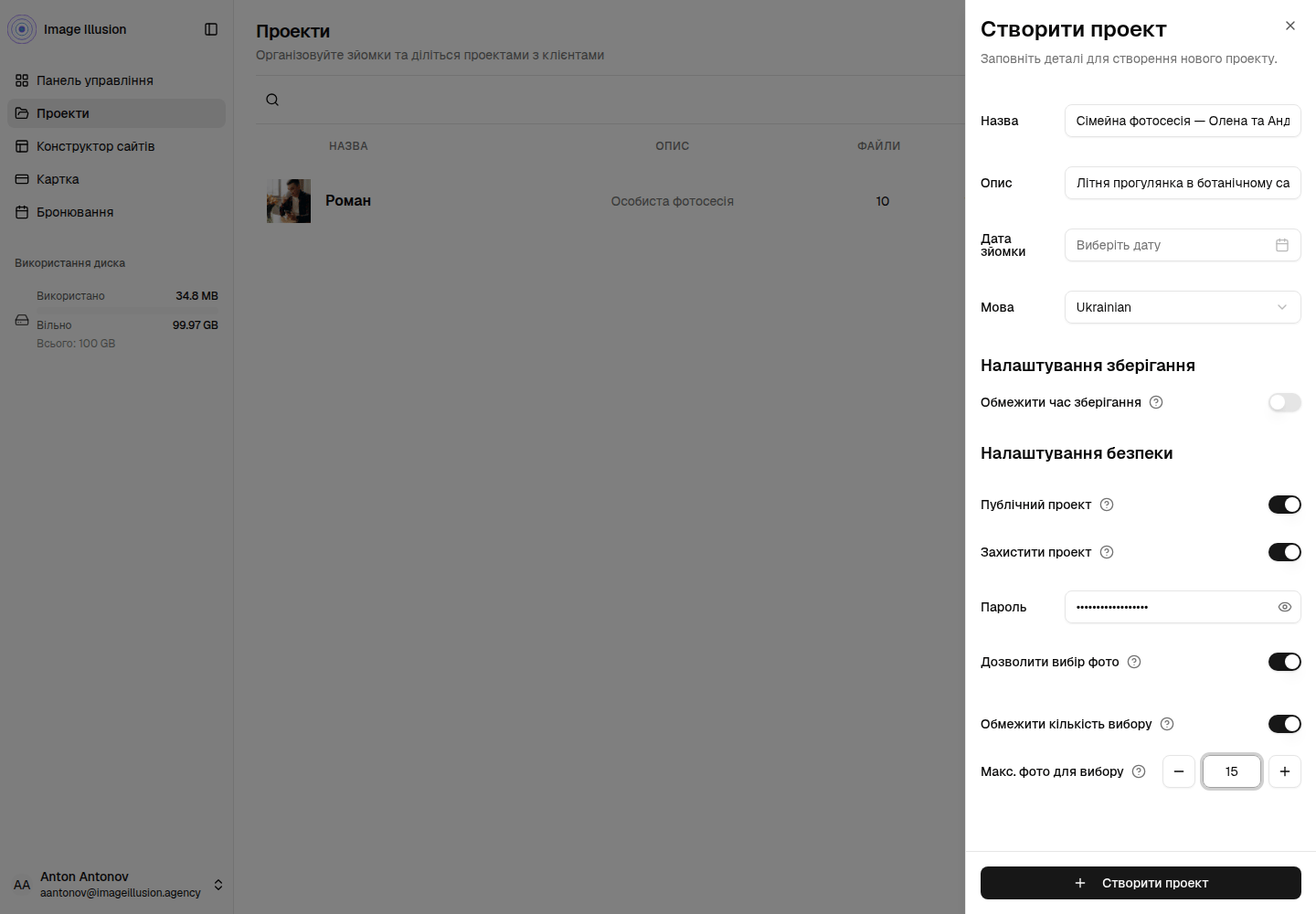Show password using the eye icon
The image size is (1316, 914).
pos(1285,607)
